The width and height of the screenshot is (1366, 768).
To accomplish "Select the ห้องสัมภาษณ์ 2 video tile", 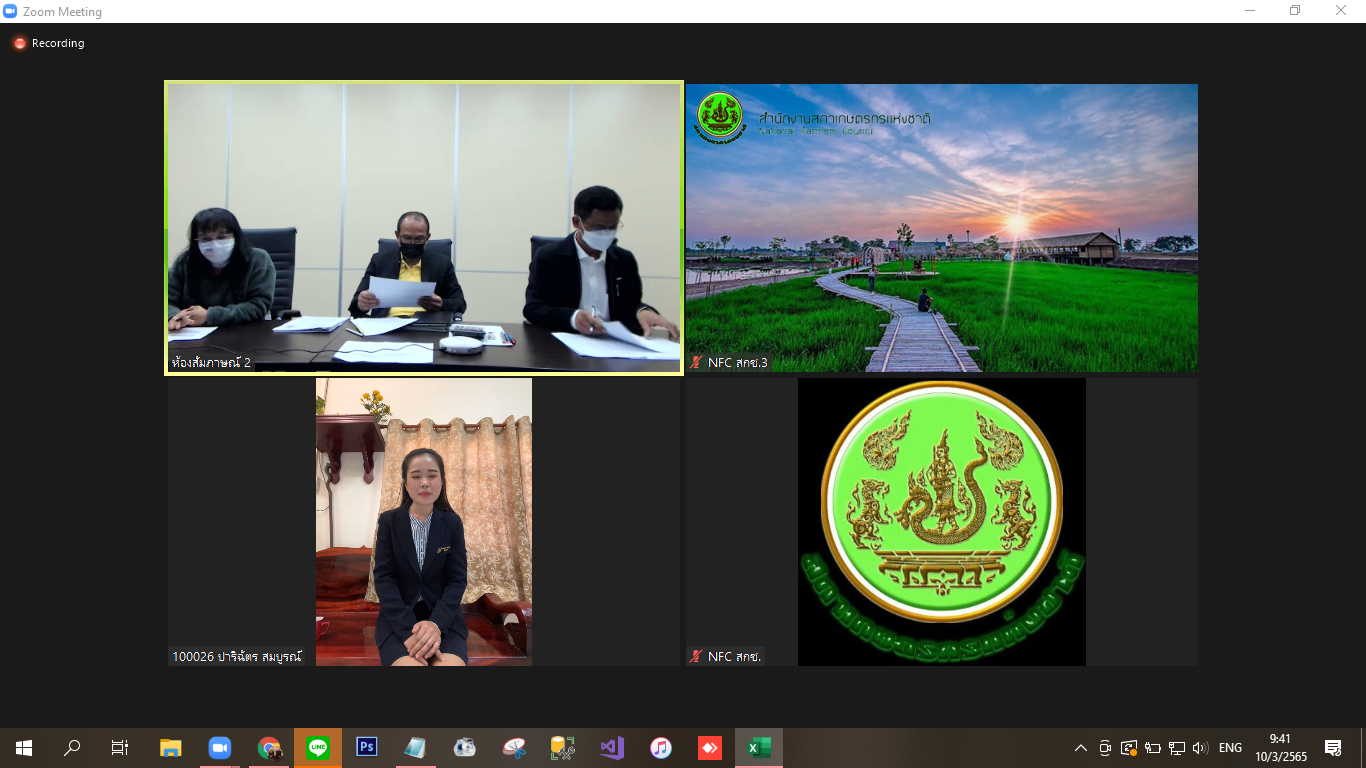I will [x=424, y=228].
